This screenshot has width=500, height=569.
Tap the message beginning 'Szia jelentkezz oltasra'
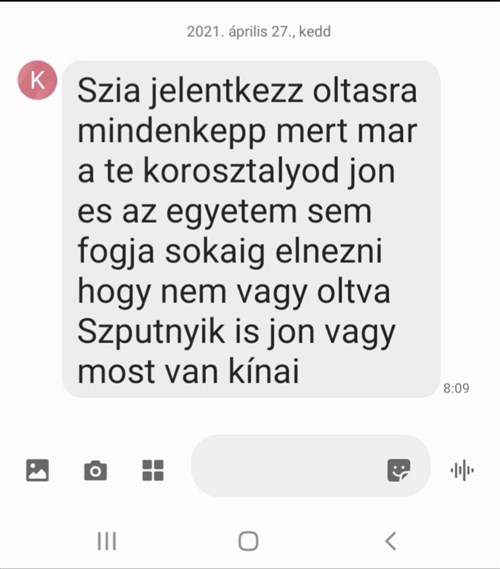pos(251,229)
